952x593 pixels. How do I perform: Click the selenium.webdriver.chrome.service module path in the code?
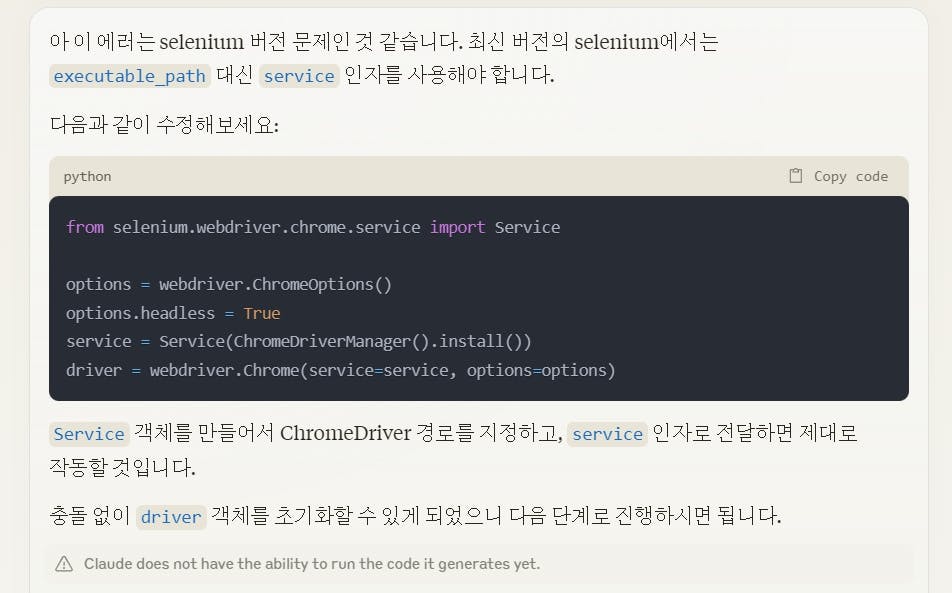[x=266, y=227]
